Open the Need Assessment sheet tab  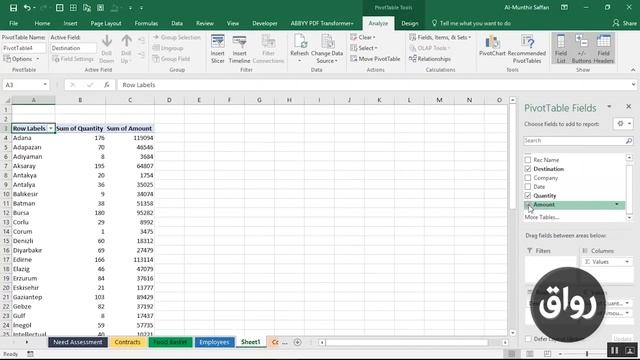point(78,342)
